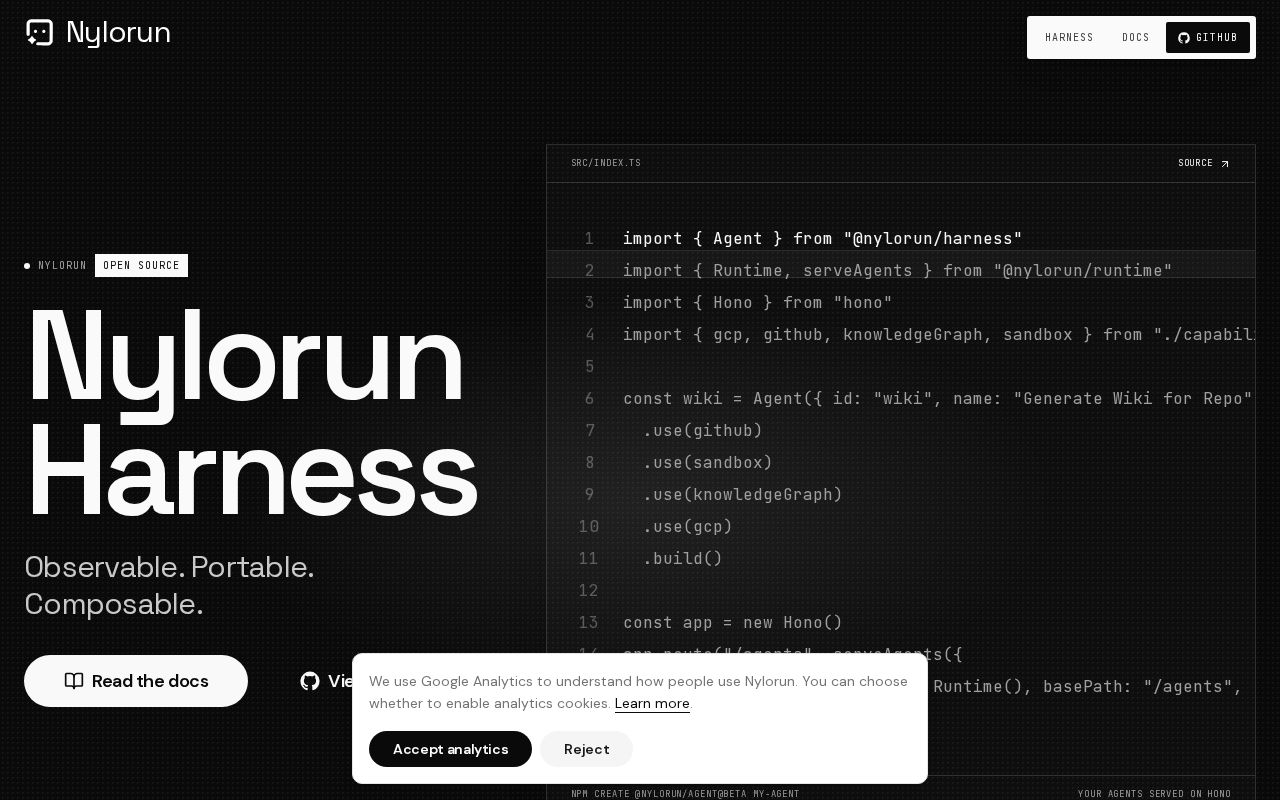The image size is (1280, 800).
Task: Click the Observable. Portable. Composable. tagline
Action: pyautogui.click(x=170, y=585)
